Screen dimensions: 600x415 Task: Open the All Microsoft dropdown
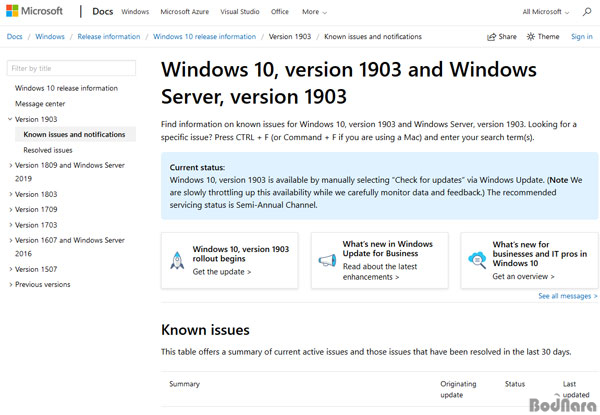(x=548, y=12)
